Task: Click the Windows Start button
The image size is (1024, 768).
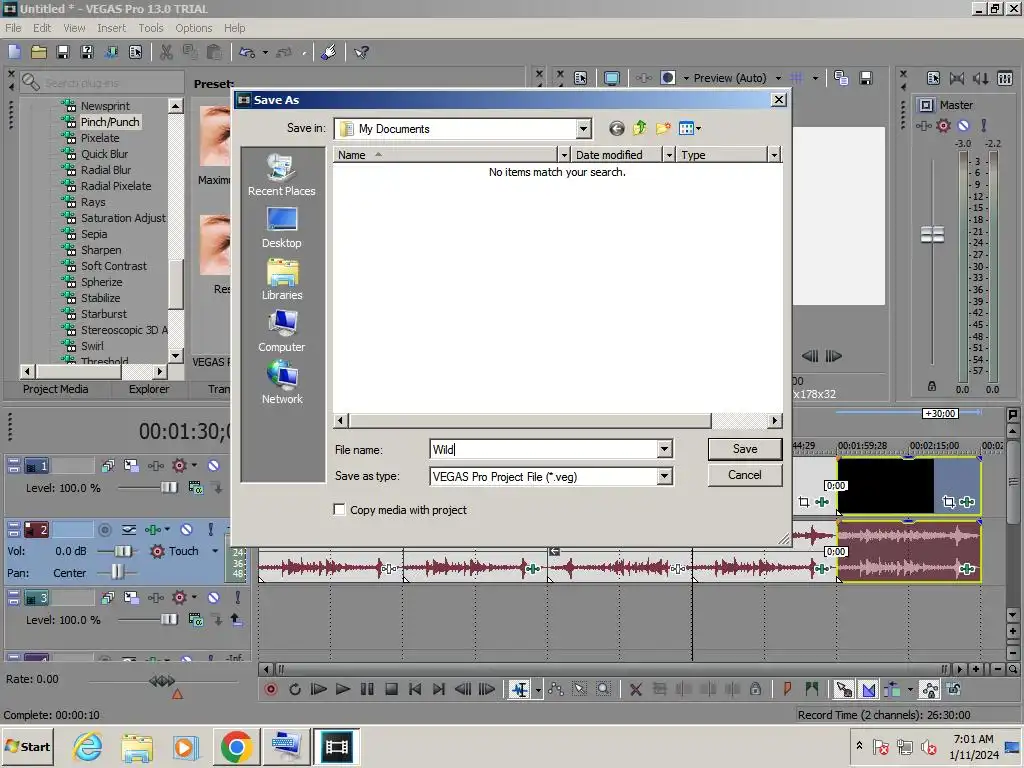Action: coord(28,746)
